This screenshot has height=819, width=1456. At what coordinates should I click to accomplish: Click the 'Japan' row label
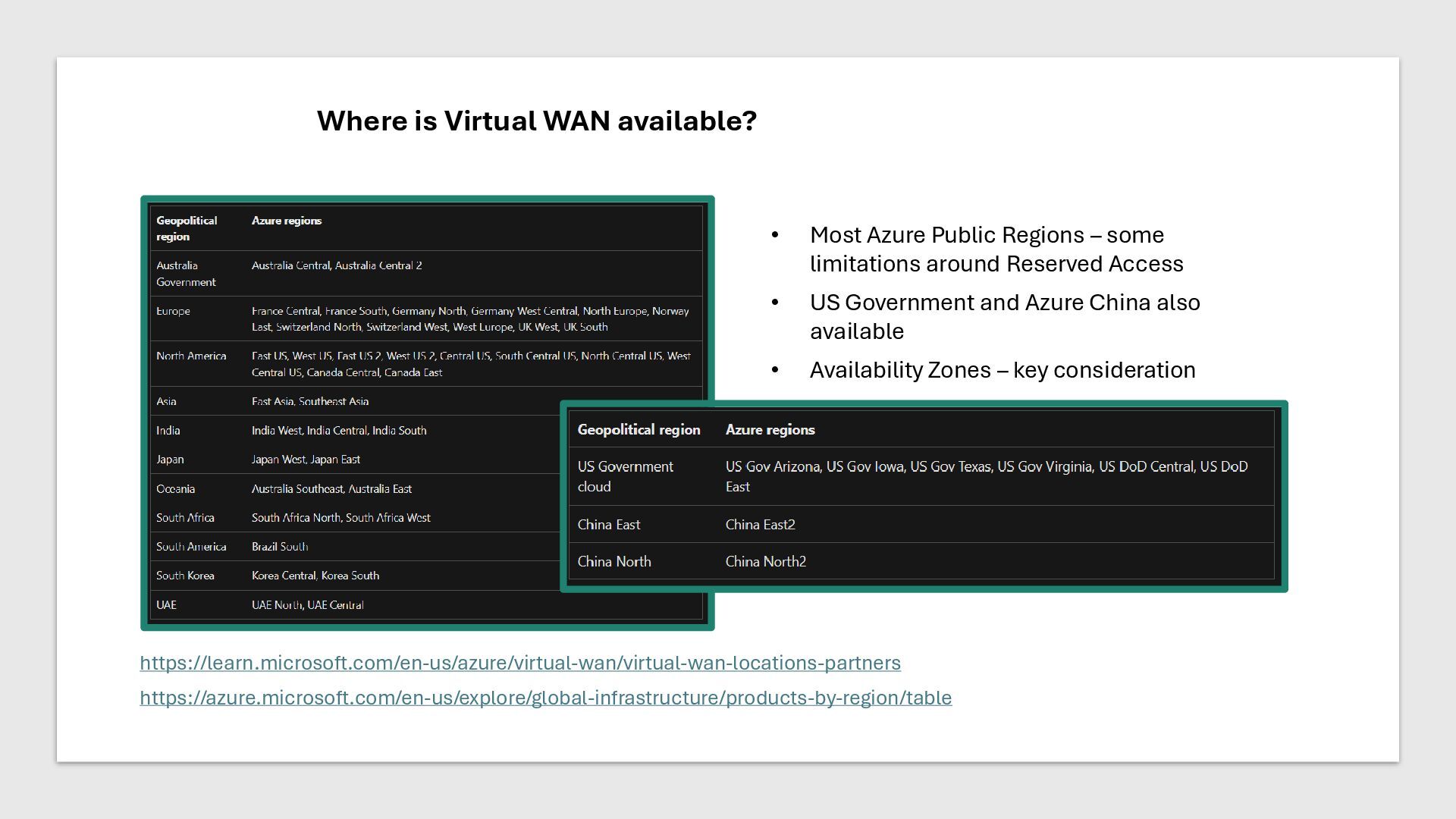click(x=170, y=460)
